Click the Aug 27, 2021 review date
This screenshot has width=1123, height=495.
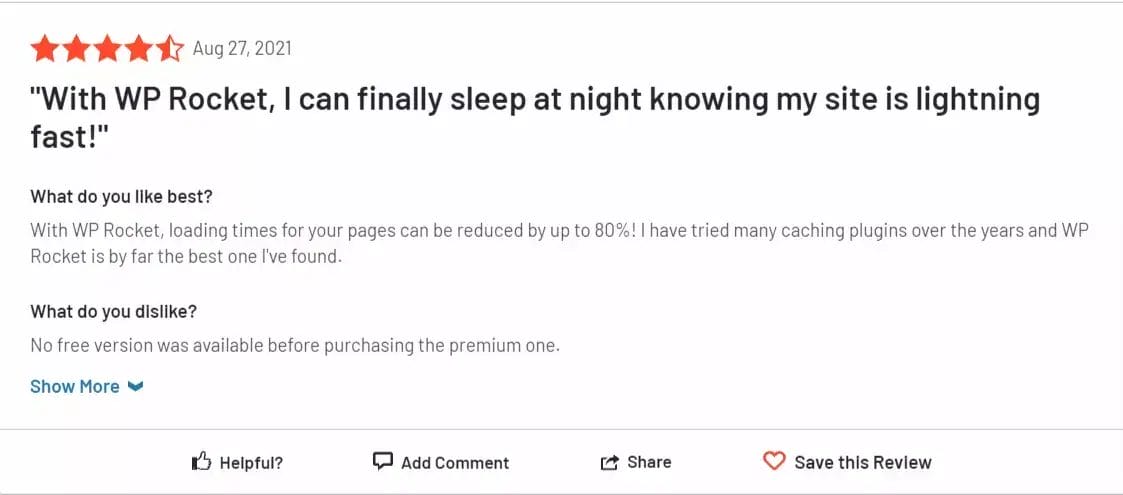[x=242, y=48]
